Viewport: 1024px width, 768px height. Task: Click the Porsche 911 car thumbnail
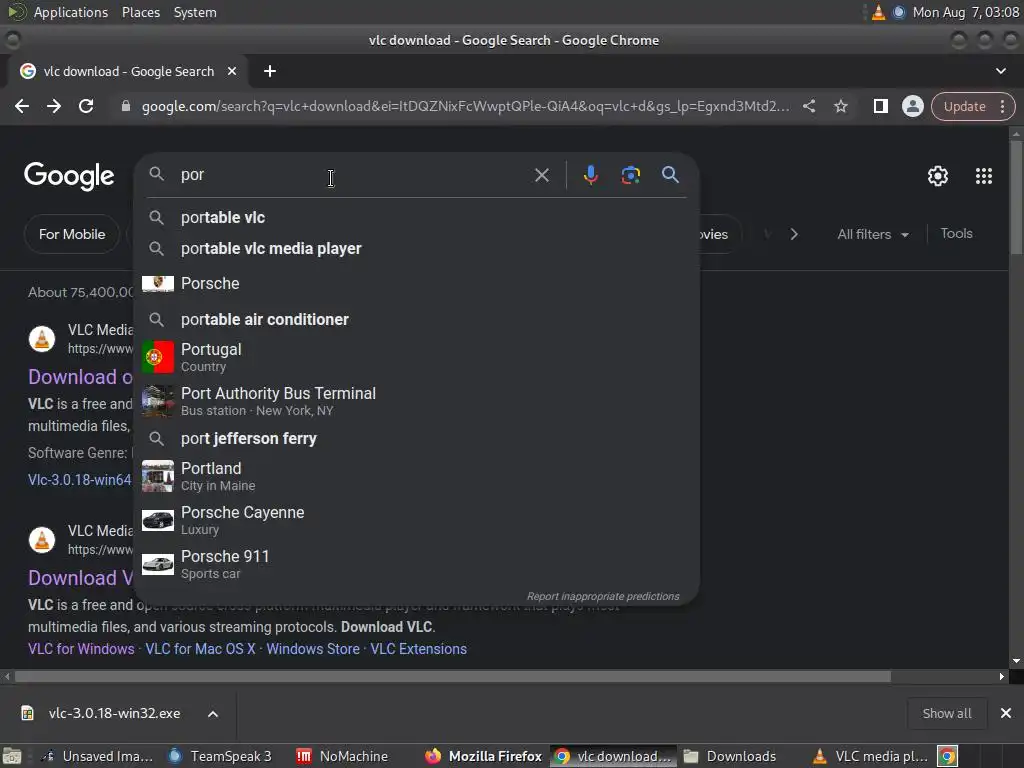click(158, 564)
